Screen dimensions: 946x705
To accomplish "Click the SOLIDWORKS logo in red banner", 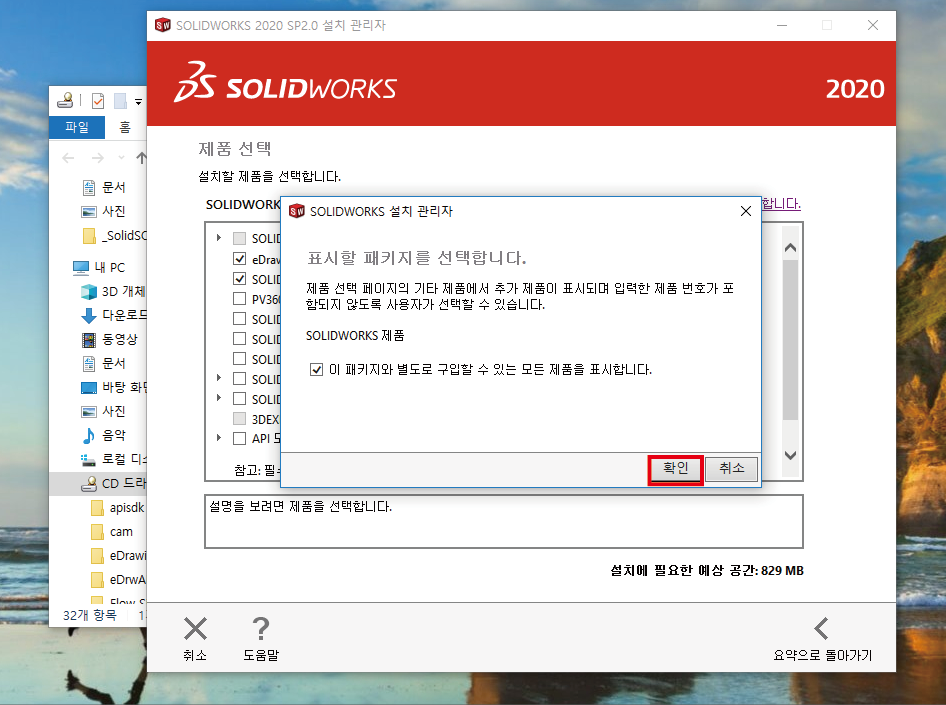I will coord(285,83).
